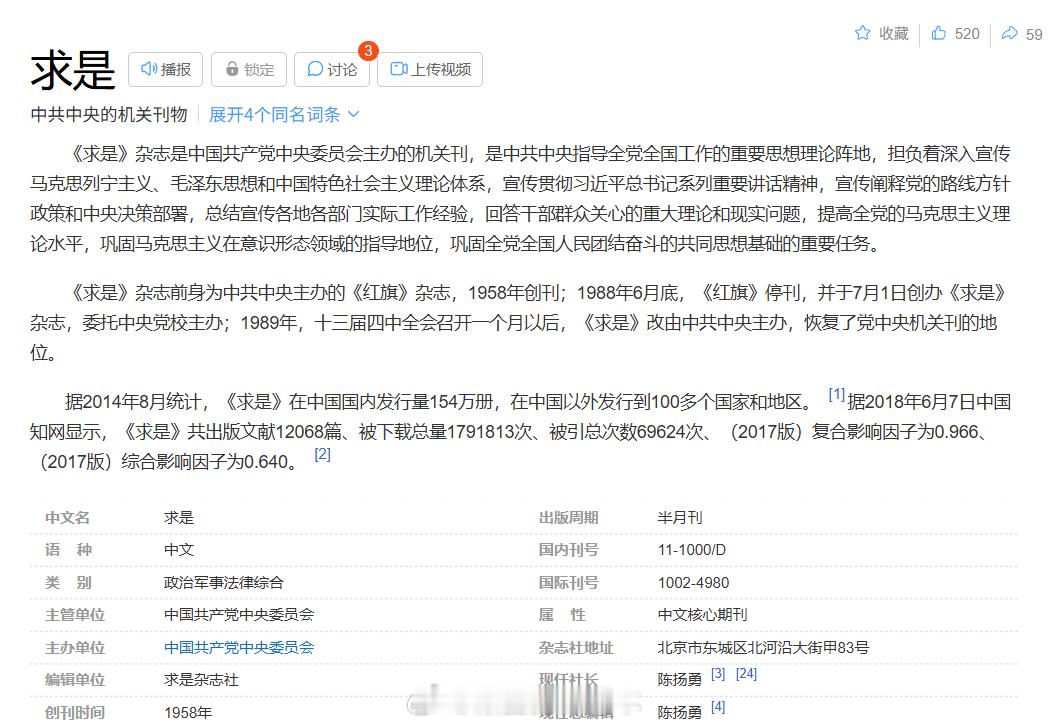Click the 主管单位 value 中国共产党中央委员会

click(x=239, y=615)
